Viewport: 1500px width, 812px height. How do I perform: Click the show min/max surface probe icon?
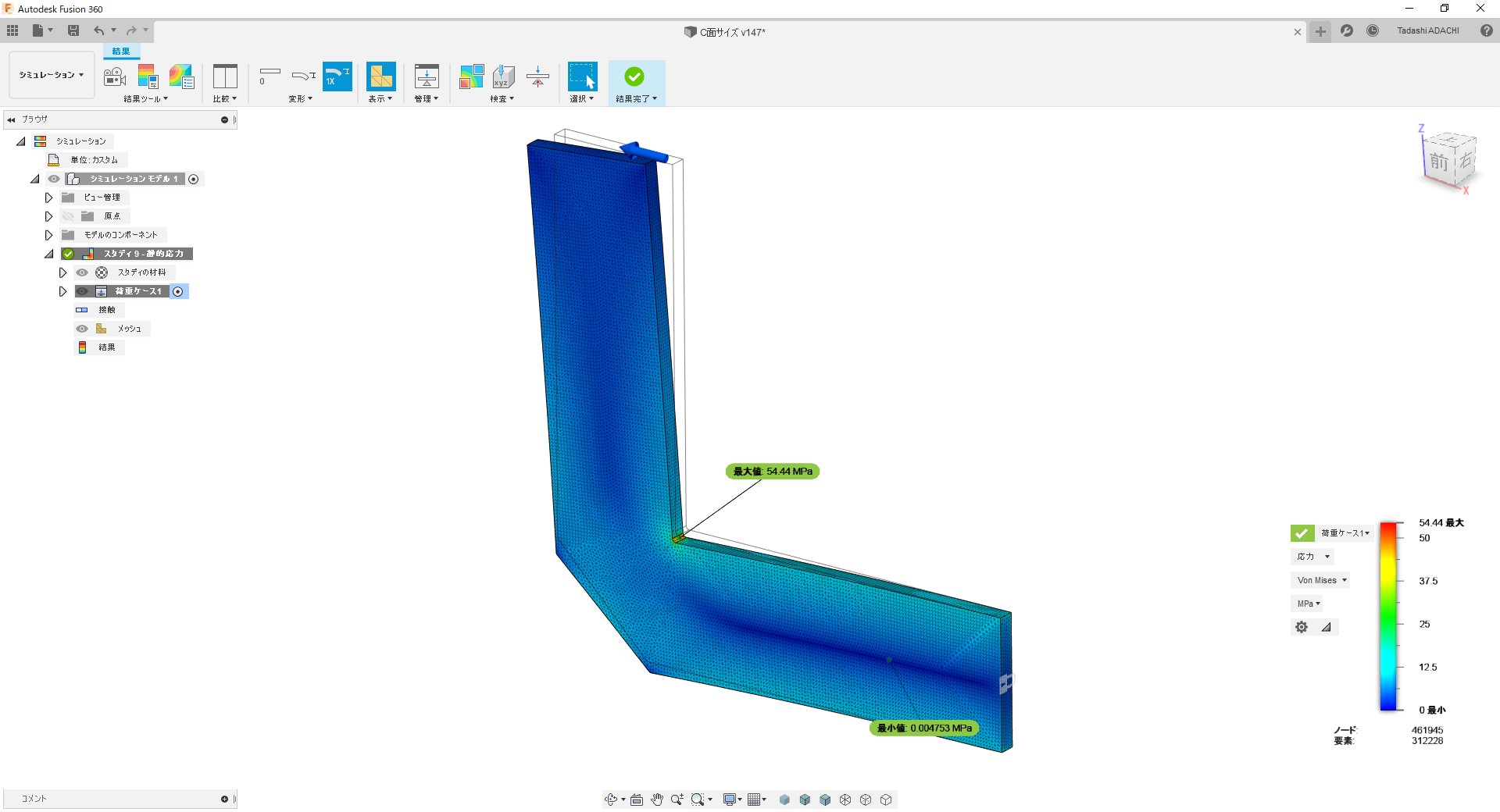coord(471,77)
